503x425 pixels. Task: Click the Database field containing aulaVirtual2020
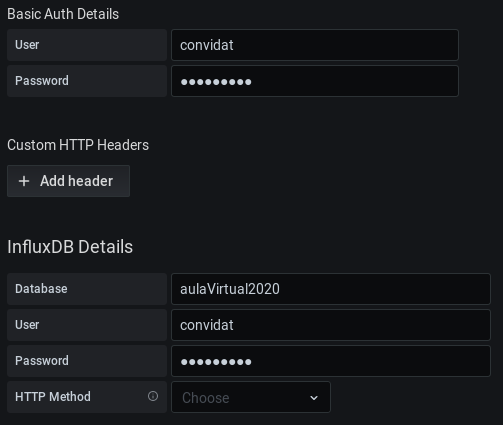pos(331,289)
